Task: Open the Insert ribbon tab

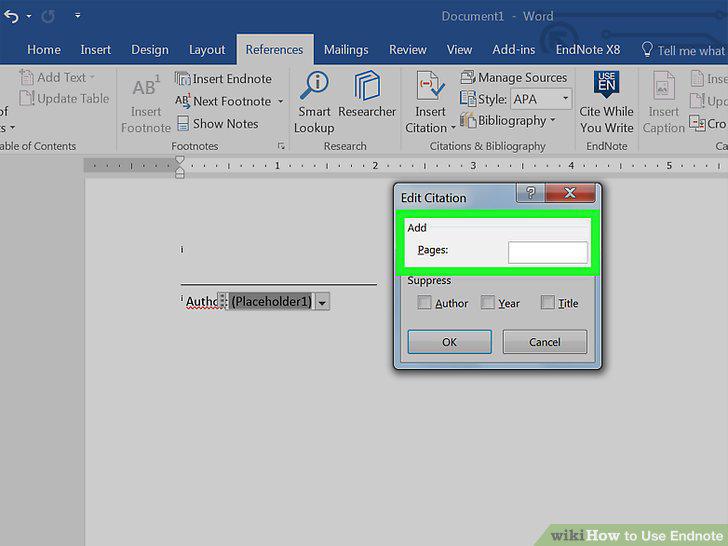Action: coord(95,50)
